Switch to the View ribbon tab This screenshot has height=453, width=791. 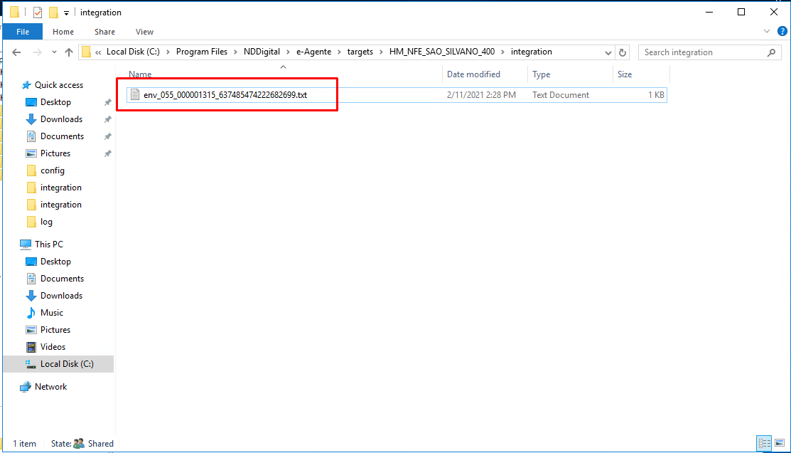tap(144, 31)
